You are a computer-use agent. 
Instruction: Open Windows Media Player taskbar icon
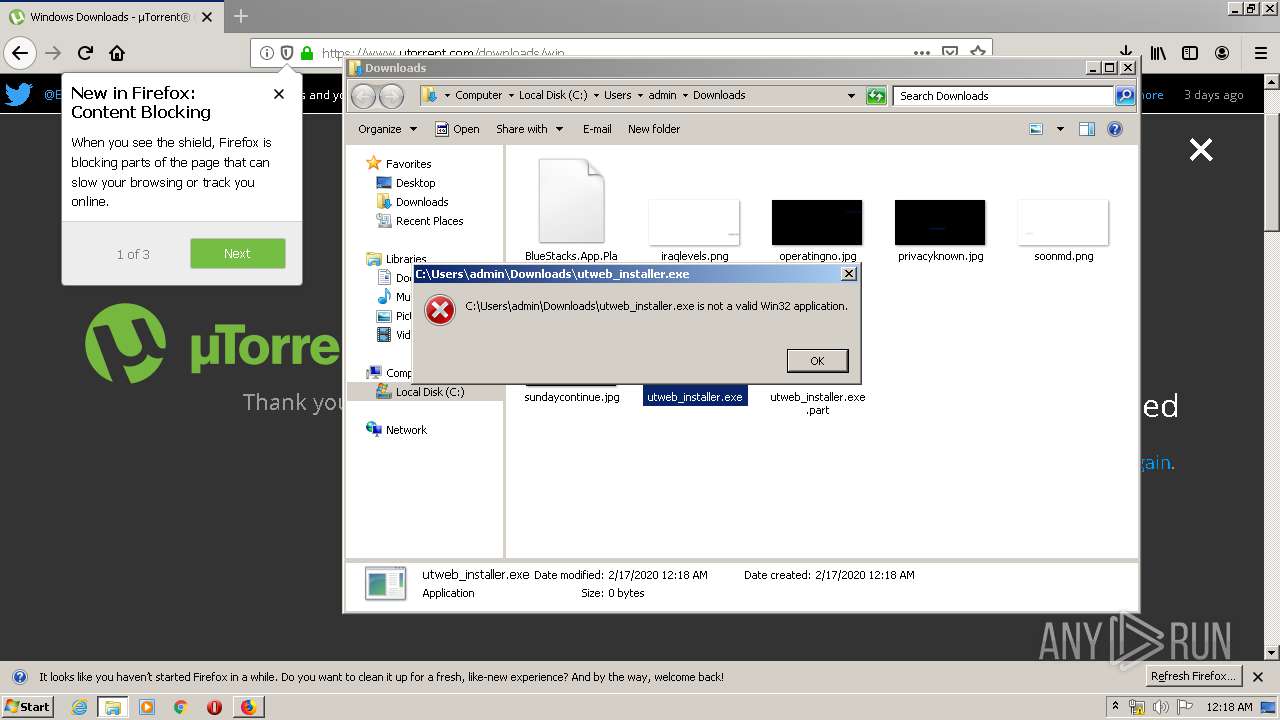(x=147, y=707)
